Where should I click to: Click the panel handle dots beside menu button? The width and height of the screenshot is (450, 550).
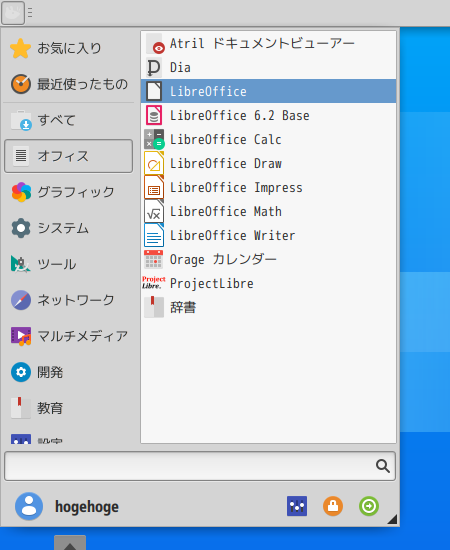[30, 13]
